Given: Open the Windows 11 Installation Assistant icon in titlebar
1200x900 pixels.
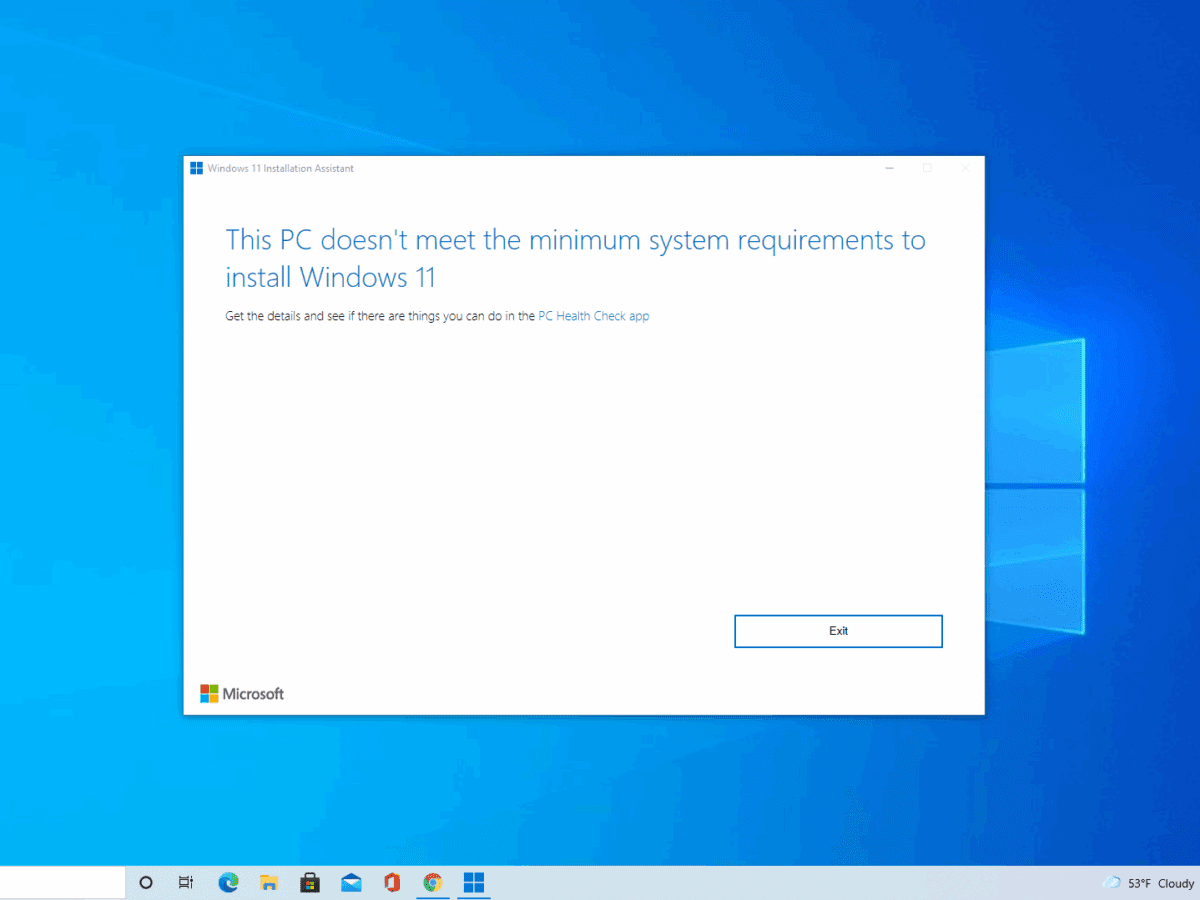Looking at the screenshot, I should pos(196,168).
